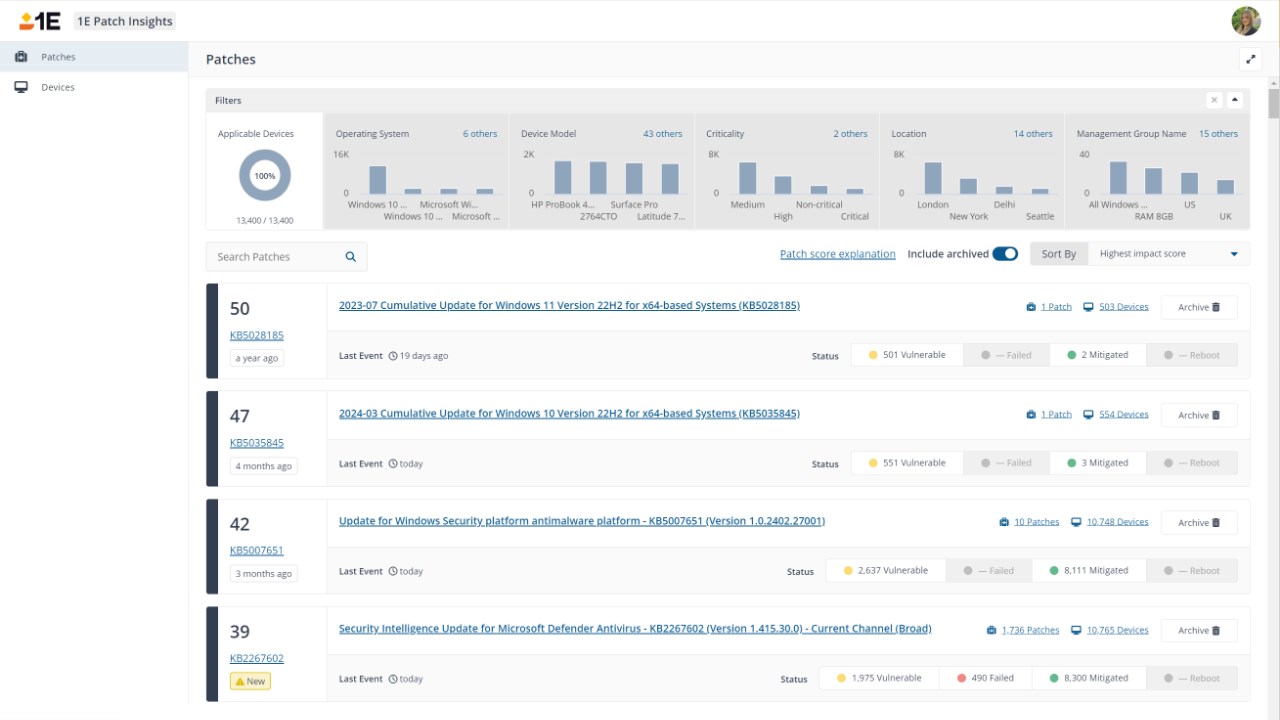Open KB5028185 link

(257, 335)
